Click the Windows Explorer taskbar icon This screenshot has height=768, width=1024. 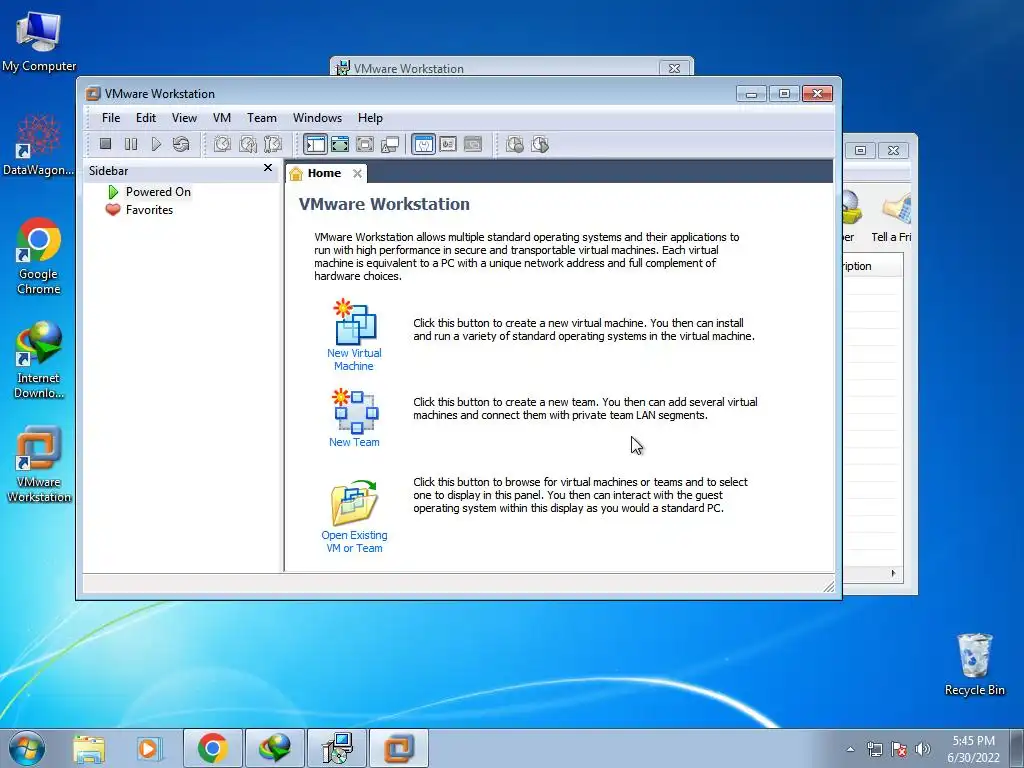pos(89,748)
